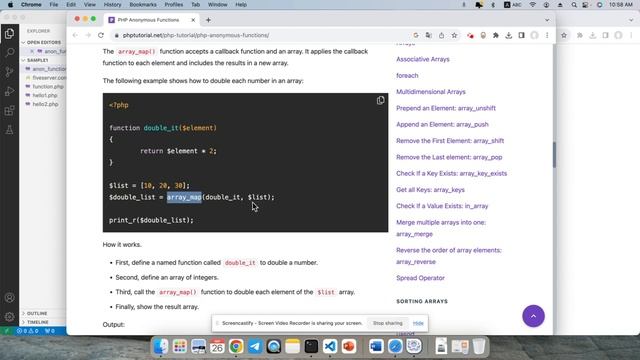This screenshot has height=360, width=640.
Task: Open Check If a Key Exists link
Action: [451, 173]
